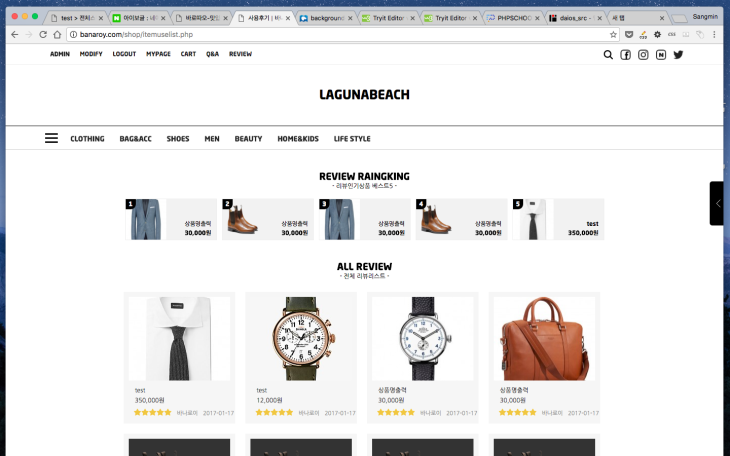Open the HOME&KIDS category menu
This screenshot has width=730, height=456.
(298, 139)
